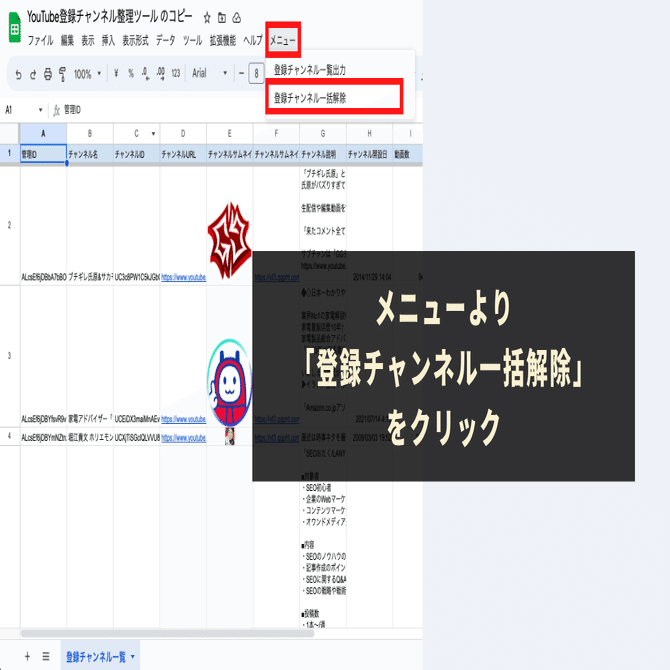The width and height of the screenshot is (670, 670).
Task: Select cell A1 管理ID
Action: [43, 154]
